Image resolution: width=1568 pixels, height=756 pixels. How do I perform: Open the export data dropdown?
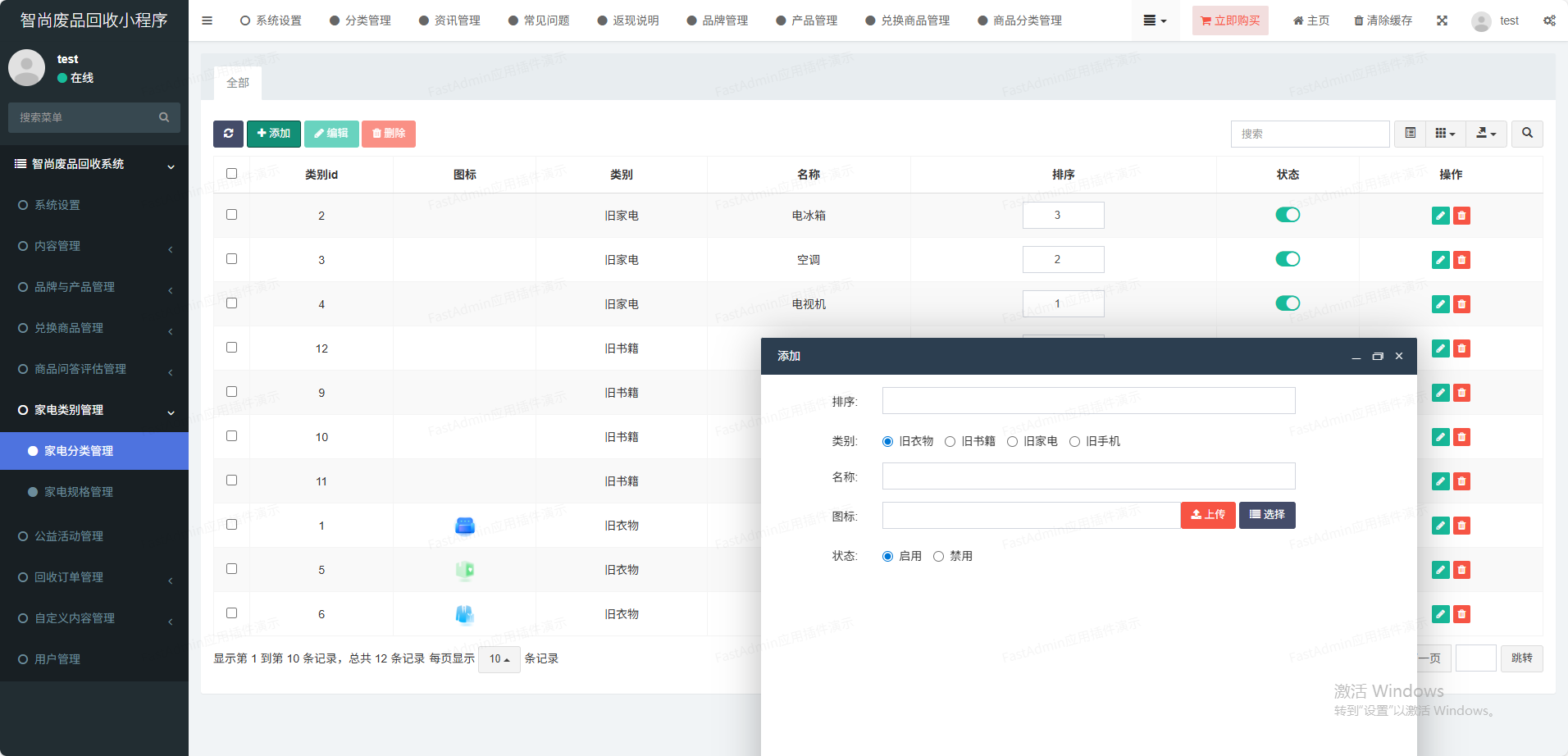[x=1486, y=134]
